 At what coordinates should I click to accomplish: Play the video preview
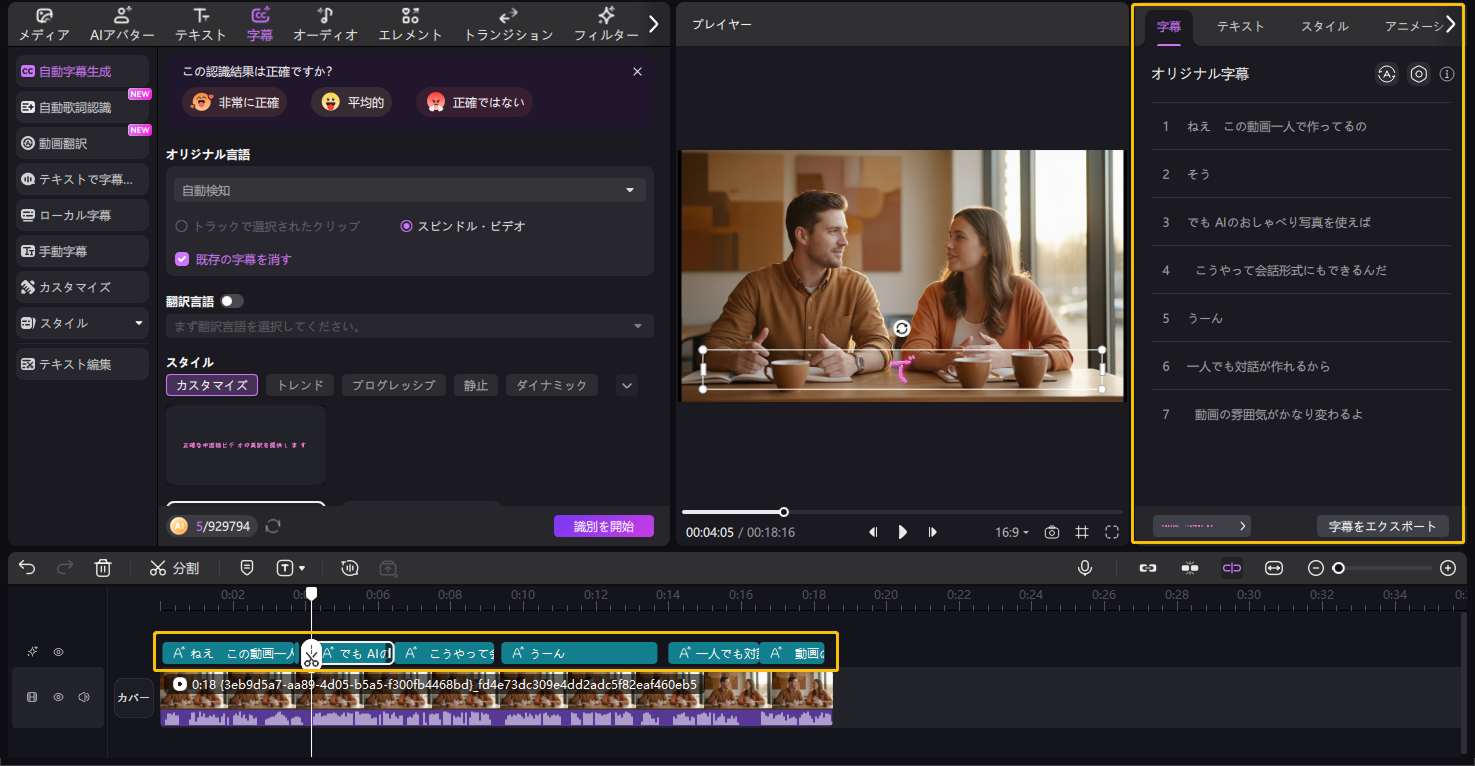point(902,532)
